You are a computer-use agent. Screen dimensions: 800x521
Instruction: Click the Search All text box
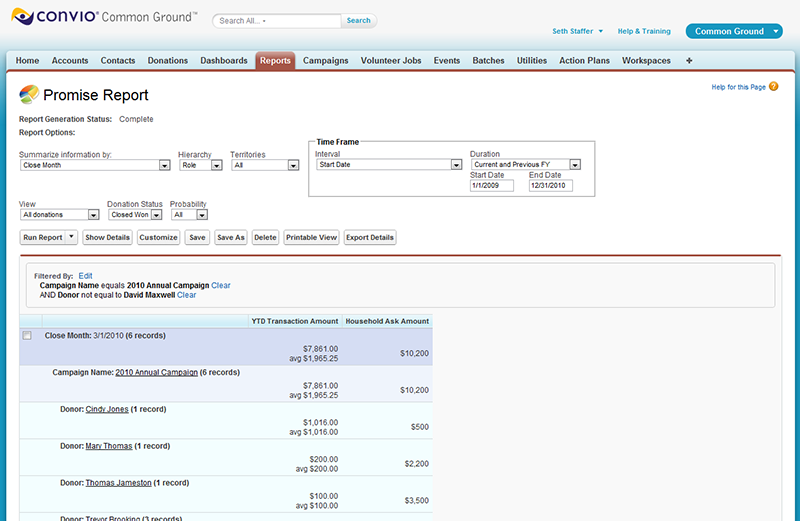tap(278, 20)
